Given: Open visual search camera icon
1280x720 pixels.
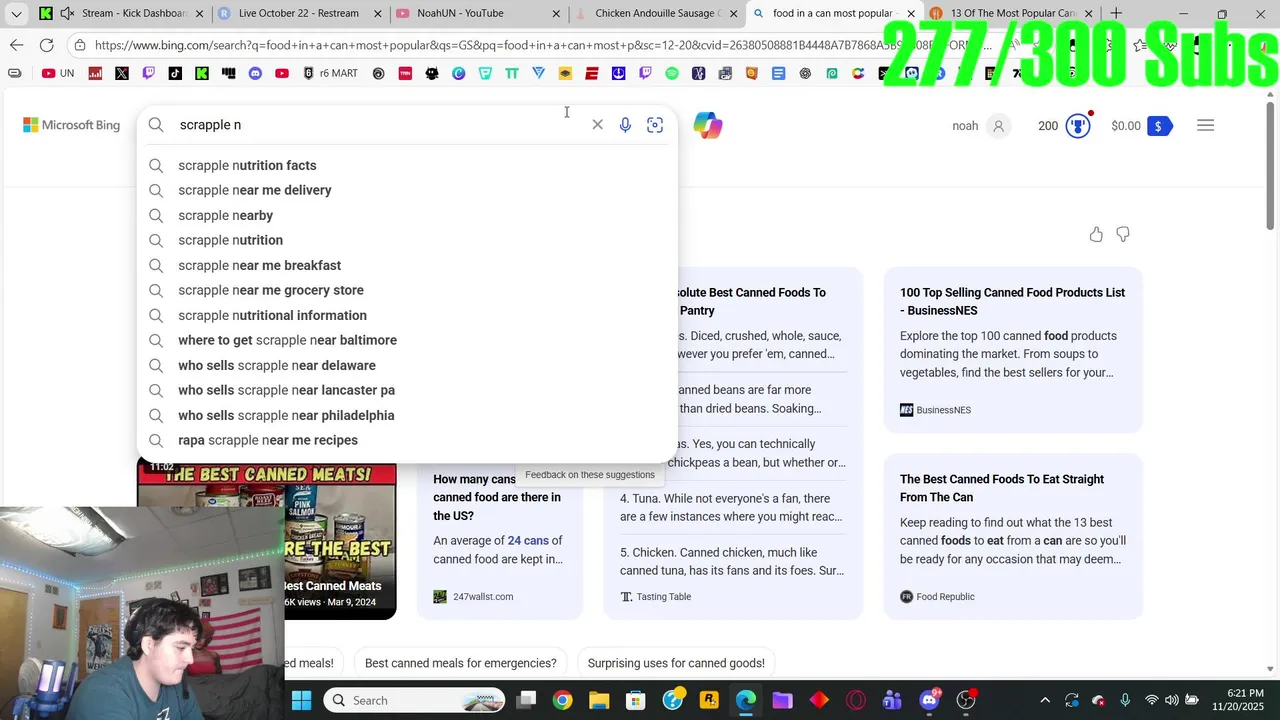Looking at the screenshot, I should [x=655, y=125].
